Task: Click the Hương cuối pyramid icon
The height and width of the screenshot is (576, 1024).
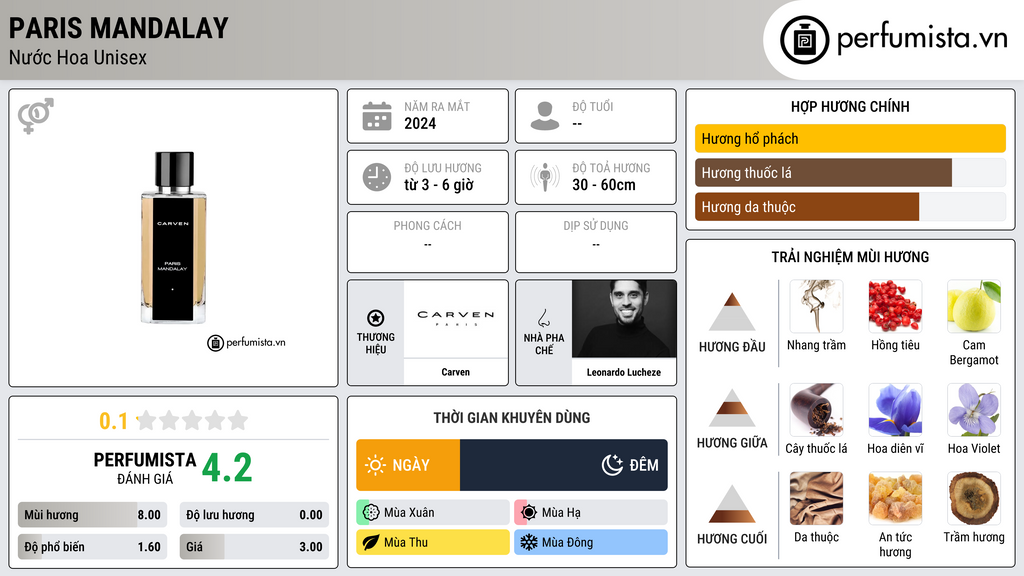Action: [732, 504]
